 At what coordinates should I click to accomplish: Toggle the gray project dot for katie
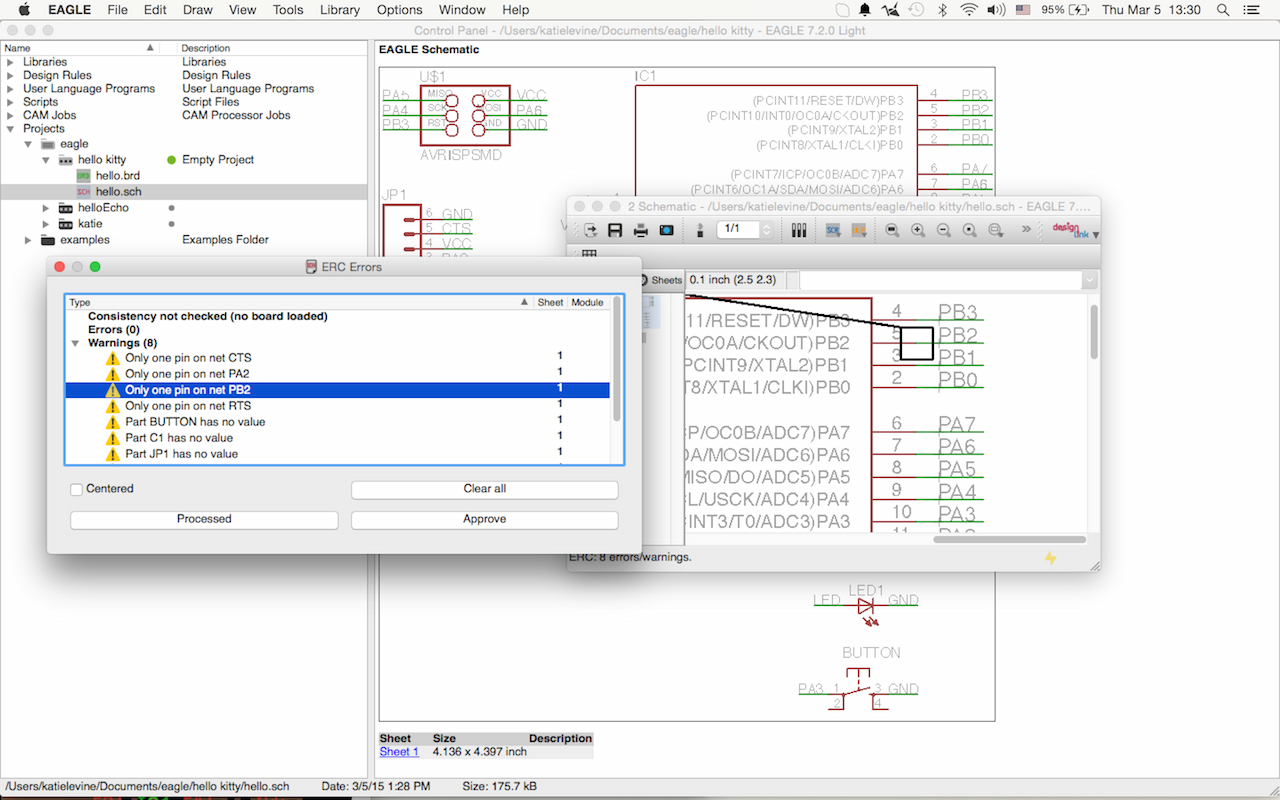[172, 224]
